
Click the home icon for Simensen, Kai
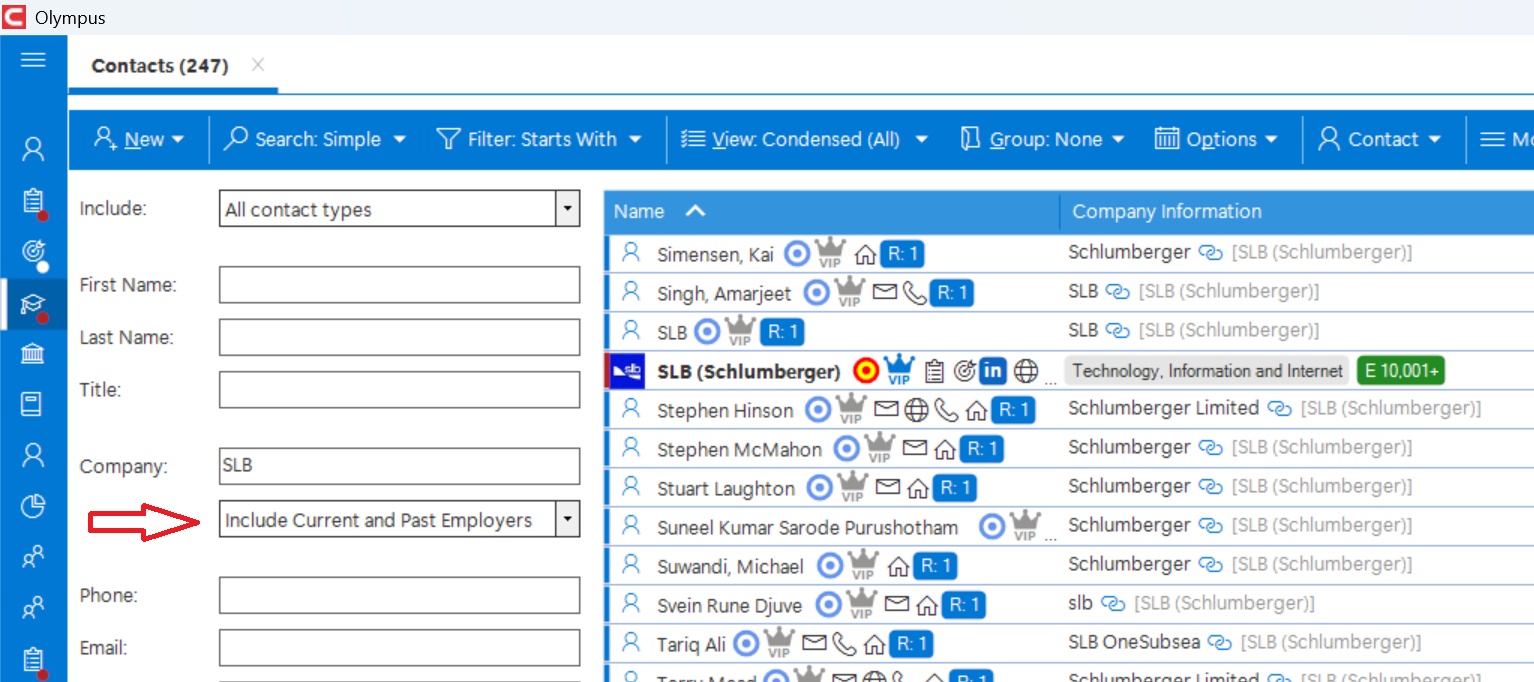(865, 255)
